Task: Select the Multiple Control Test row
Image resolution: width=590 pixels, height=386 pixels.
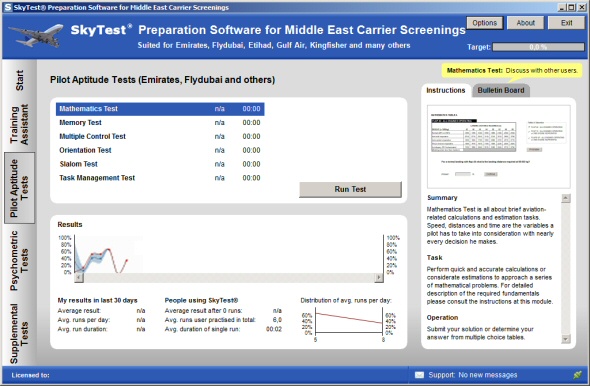Action: [160, 137]
